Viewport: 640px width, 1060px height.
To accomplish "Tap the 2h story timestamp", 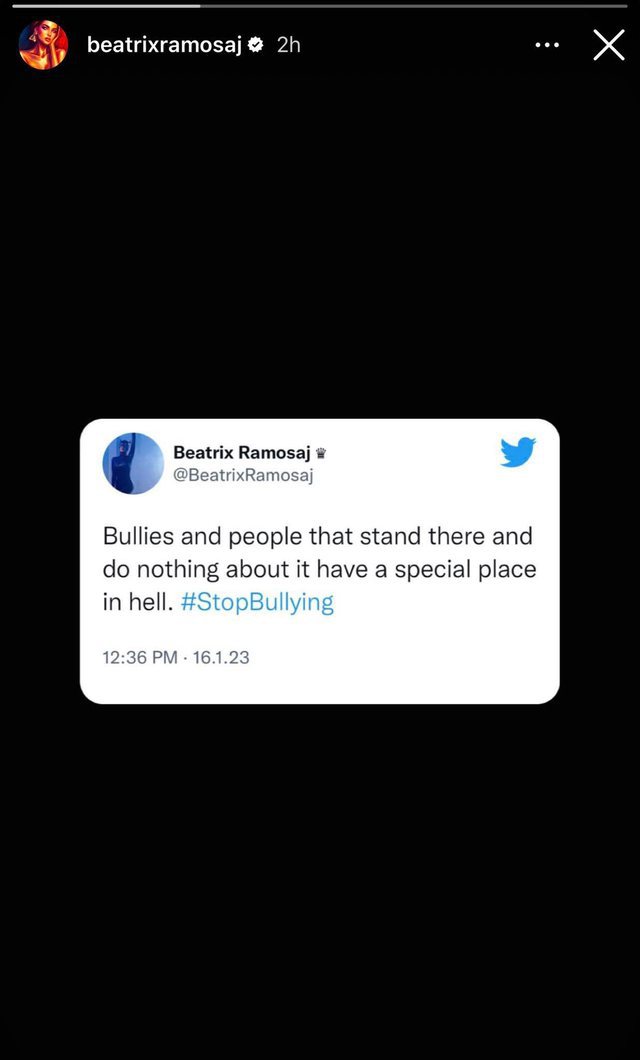I will [x=289, y=45].
